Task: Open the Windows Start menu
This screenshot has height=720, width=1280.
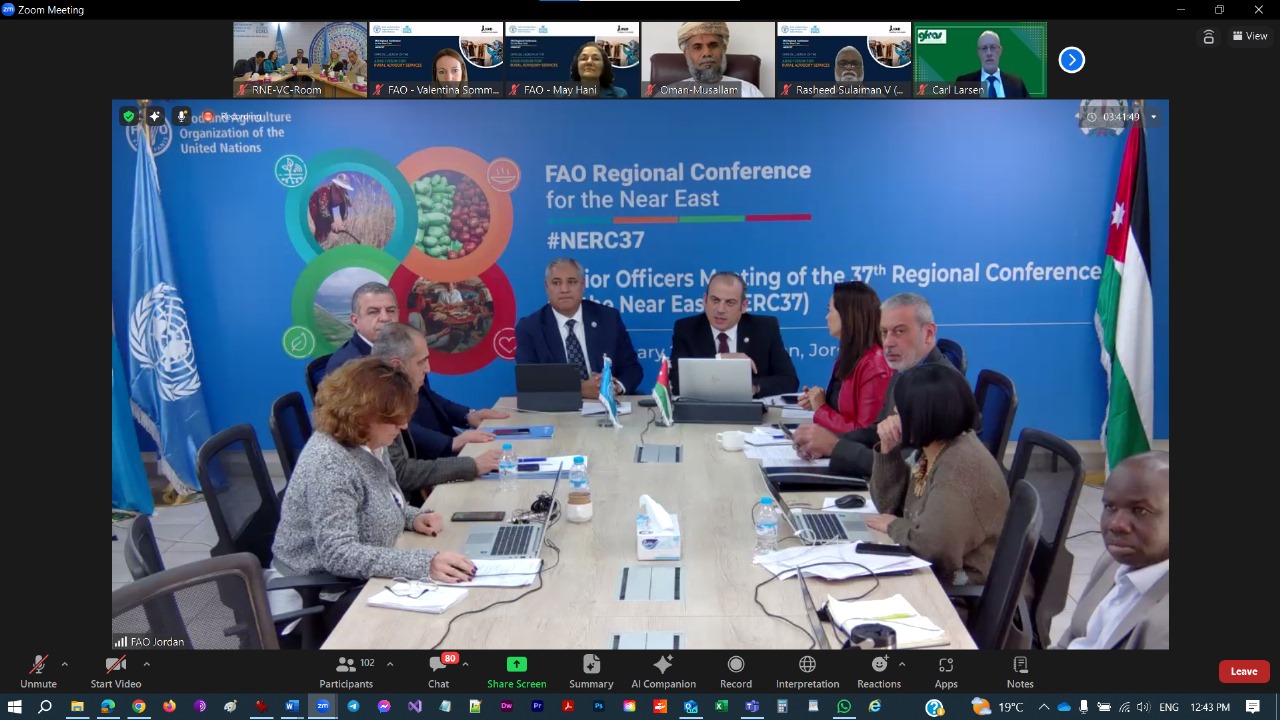Action: 14,707
